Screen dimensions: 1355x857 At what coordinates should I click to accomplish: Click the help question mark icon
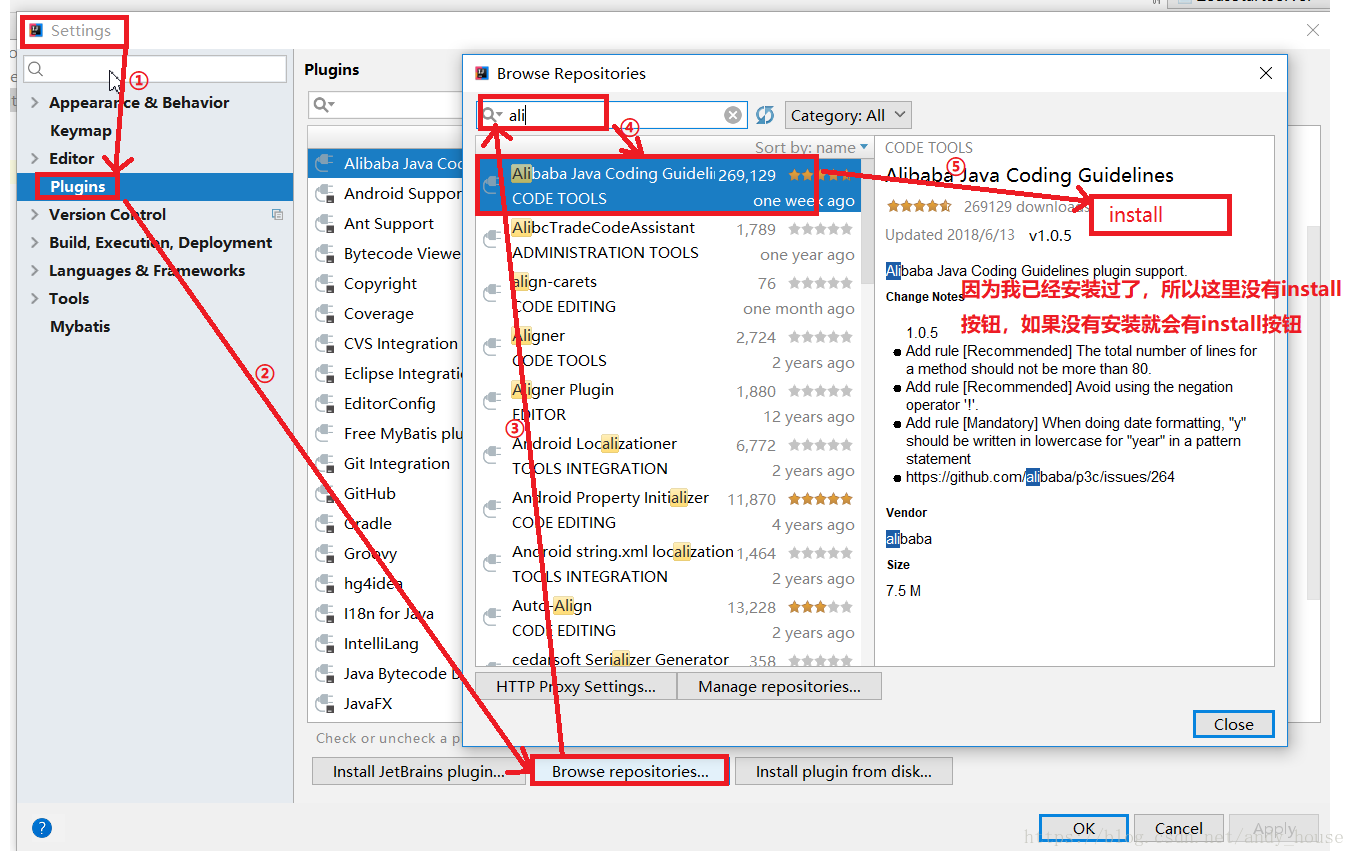tap(42, 828)
